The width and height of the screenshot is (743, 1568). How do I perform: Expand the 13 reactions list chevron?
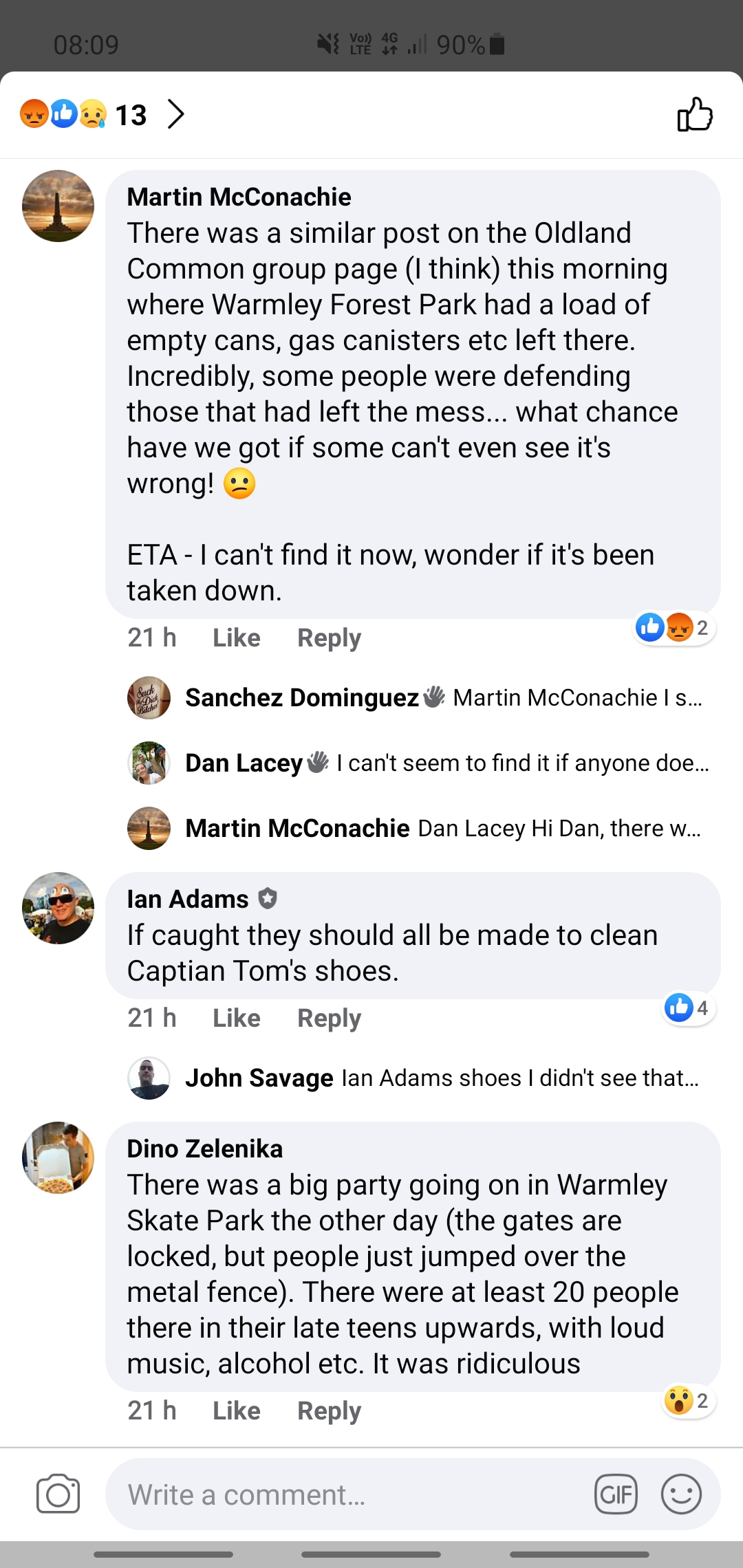pos(176,114)
